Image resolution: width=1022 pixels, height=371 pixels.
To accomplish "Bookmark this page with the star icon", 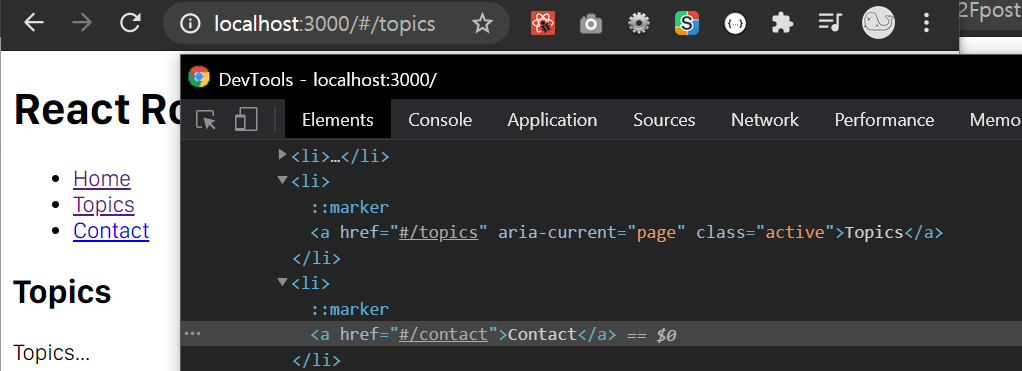I will pos(482,24).
